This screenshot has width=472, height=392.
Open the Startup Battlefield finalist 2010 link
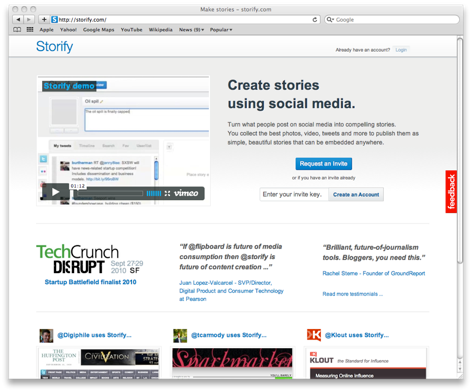(90, 282)
